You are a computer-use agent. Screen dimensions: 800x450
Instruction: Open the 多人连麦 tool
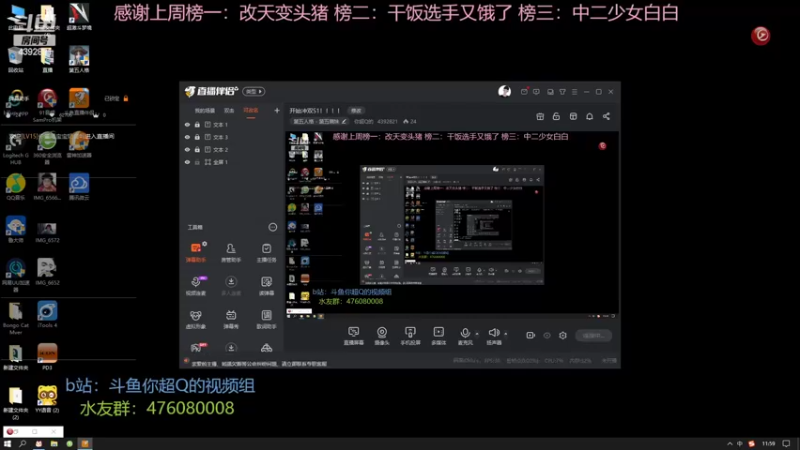pos(231,286)
